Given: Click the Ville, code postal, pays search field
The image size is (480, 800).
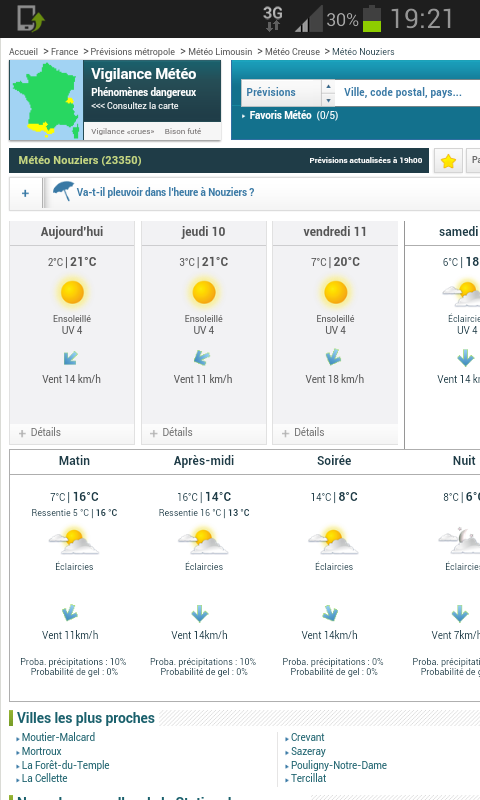Looking at the screenshot, I should coord(408,92).
